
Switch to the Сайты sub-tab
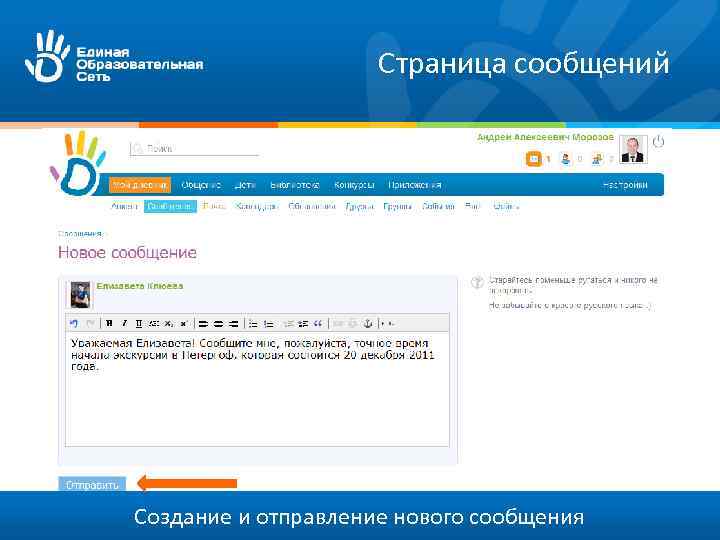(x=506, y=207)
